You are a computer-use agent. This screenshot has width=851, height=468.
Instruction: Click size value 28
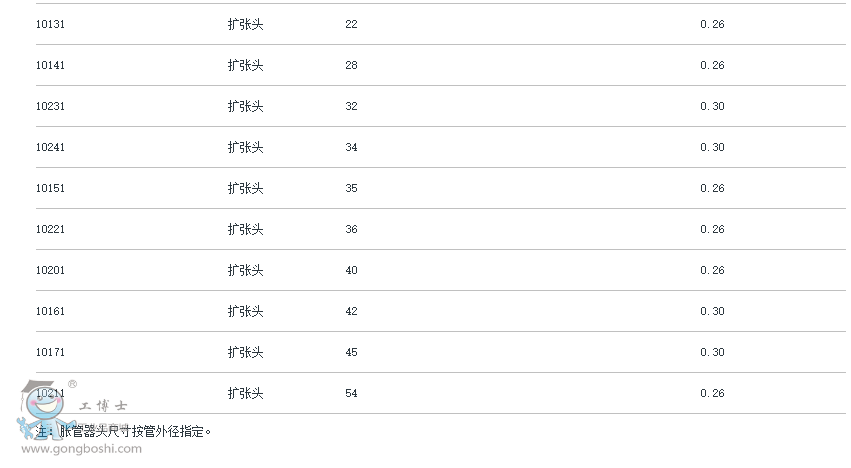pos(351,65)
